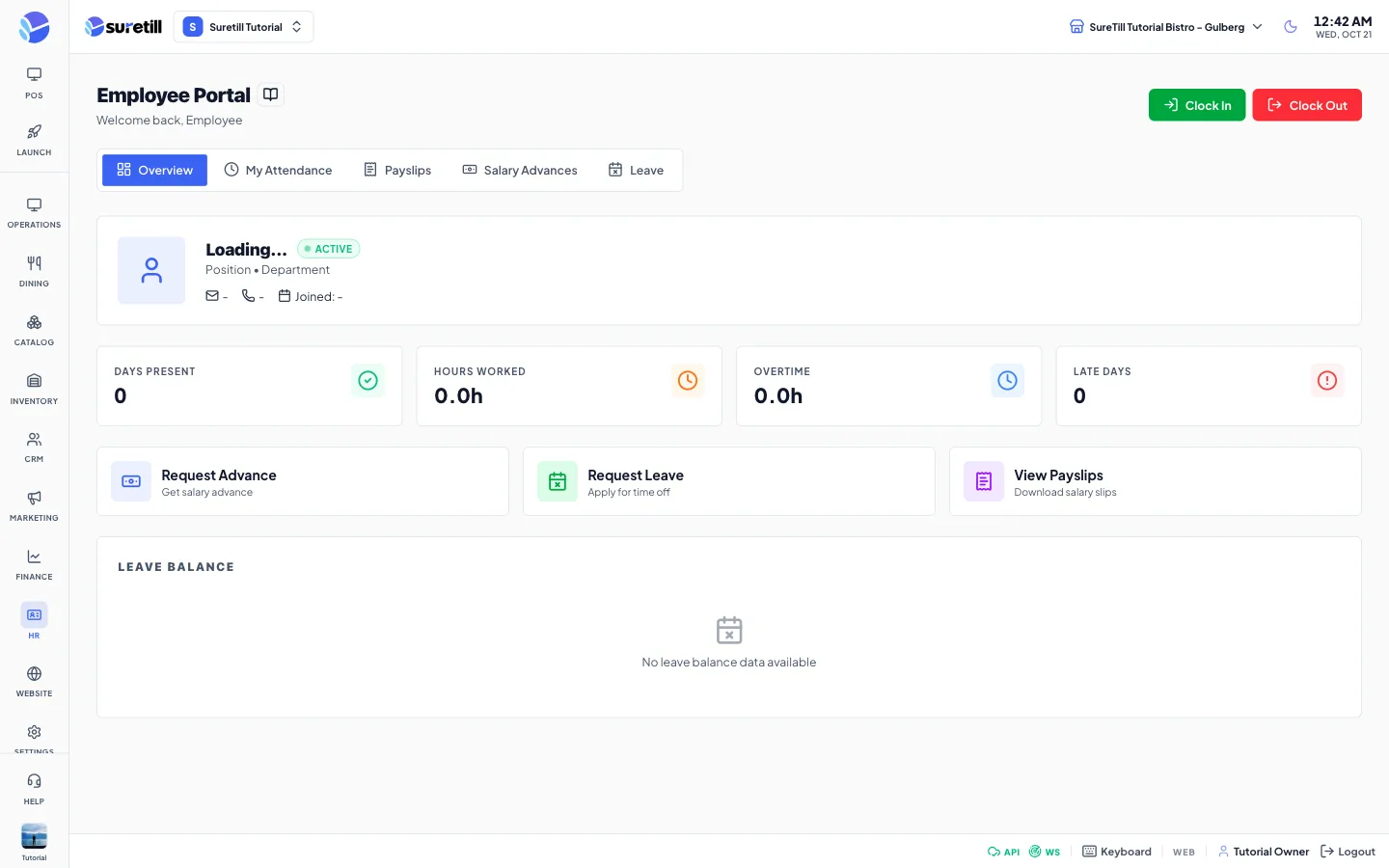This screenshot has height=868, width=1389.
Task: Click the Employee Portal guide book icon
Action: pyautogui.click(x=271, y=95)
